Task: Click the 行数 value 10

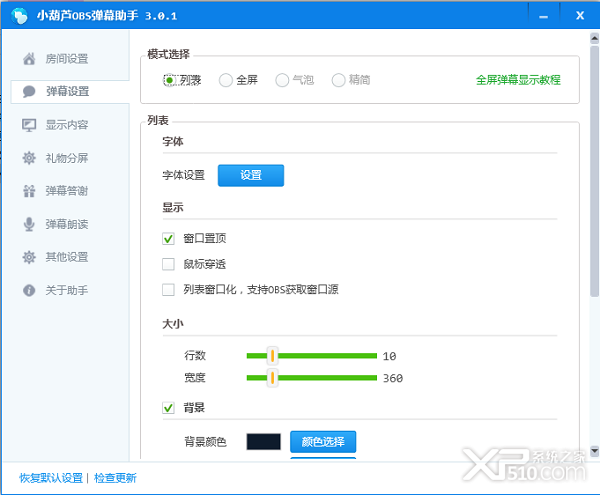Action: click(389, 356)
